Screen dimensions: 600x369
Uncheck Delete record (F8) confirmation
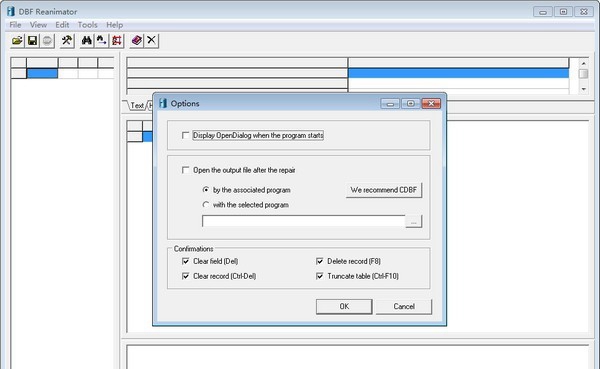pos(320,261)
